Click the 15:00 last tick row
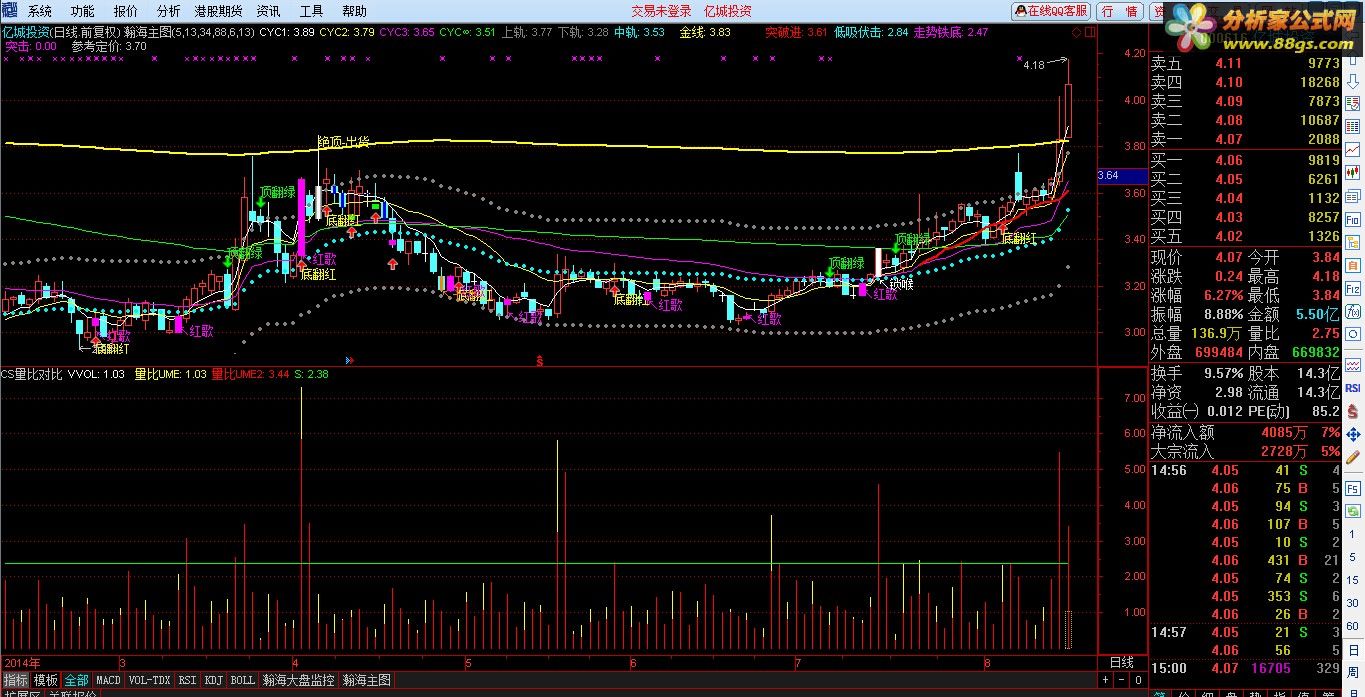1365x697 pixels. point(1245,668)
